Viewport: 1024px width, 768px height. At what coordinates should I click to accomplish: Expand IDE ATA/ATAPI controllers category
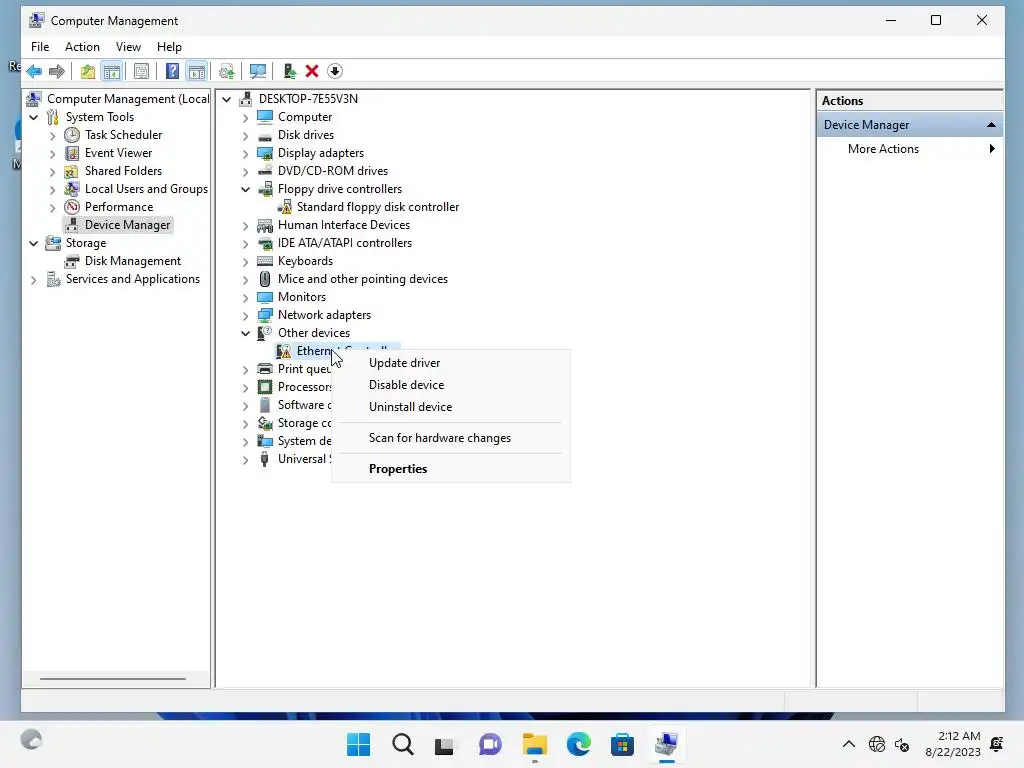coord(246,244)
